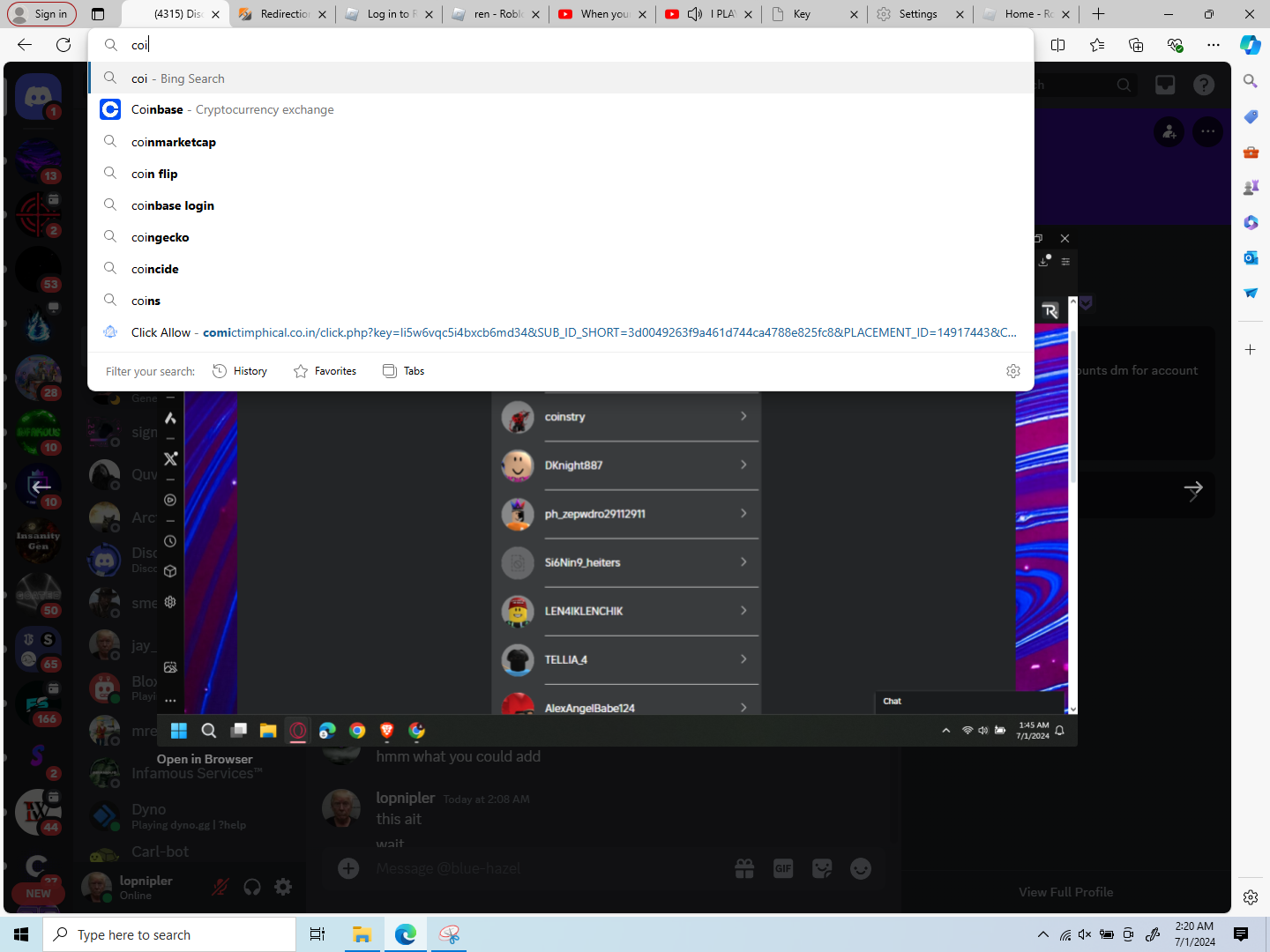This screenshot has height=952, width=1270.
Task: Go back to the previous page
Action: tap(25, 45)
